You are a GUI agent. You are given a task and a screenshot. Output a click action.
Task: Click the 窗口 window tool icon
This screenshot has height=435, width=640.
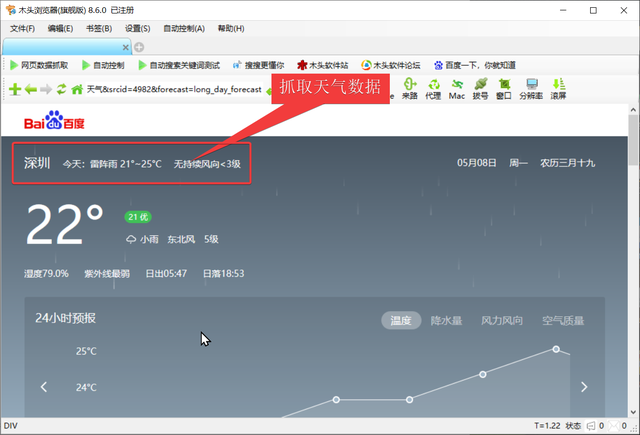coord(504,89)
